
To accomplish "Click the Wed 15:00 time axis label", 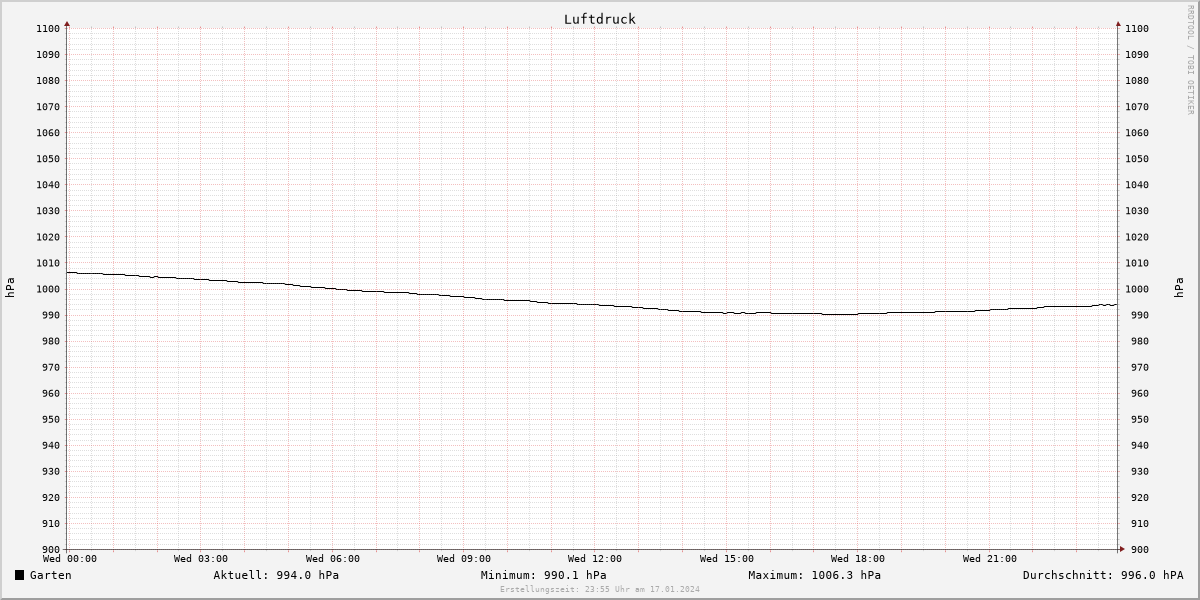I will pos(727,559).
